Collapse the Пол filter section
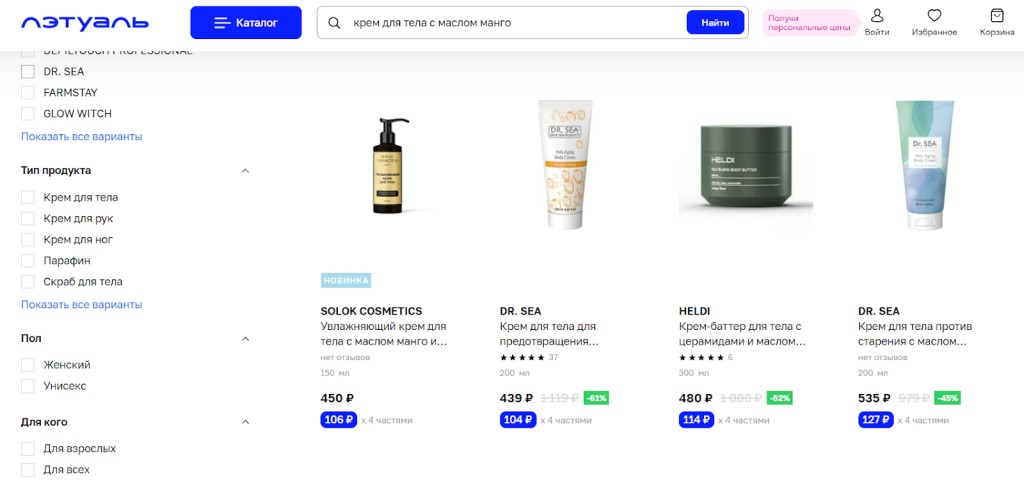1024x486 pixels. point(245,338)
